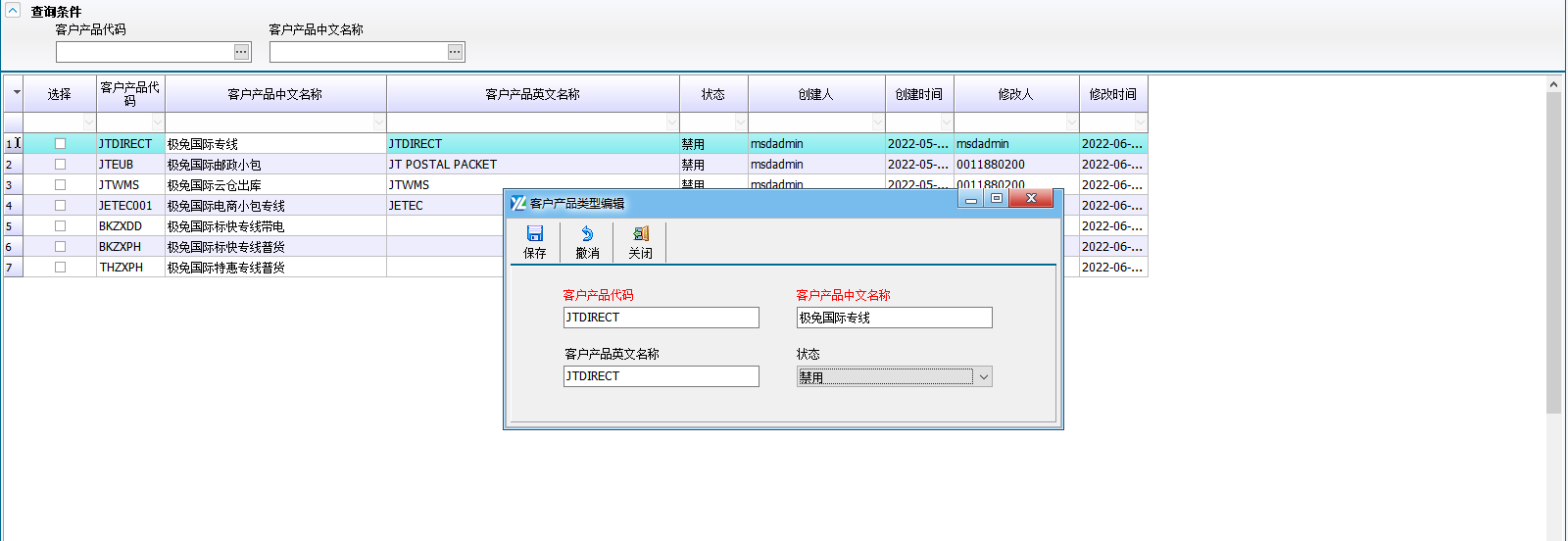
Task: Open lookup button beside 客户产品中文名称 query field
Action: coord(455,52)
